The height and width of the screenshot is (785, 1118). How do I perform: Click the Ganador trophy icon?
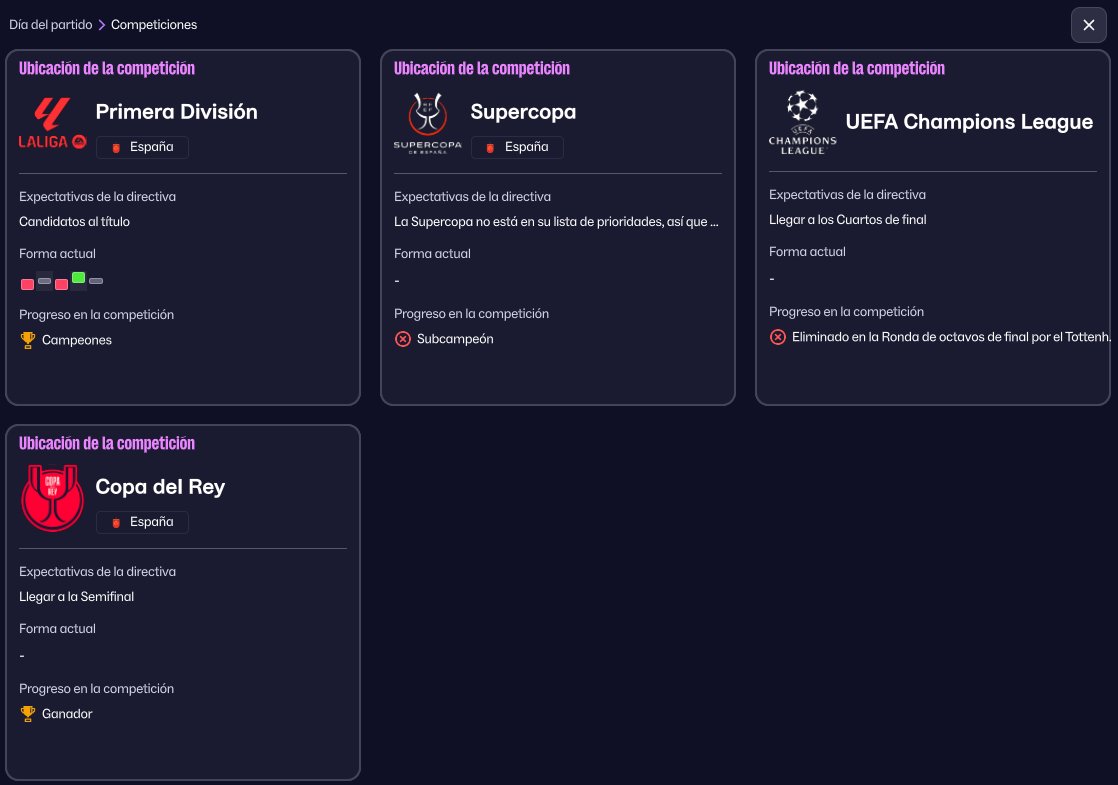click(x=27, y=714)
